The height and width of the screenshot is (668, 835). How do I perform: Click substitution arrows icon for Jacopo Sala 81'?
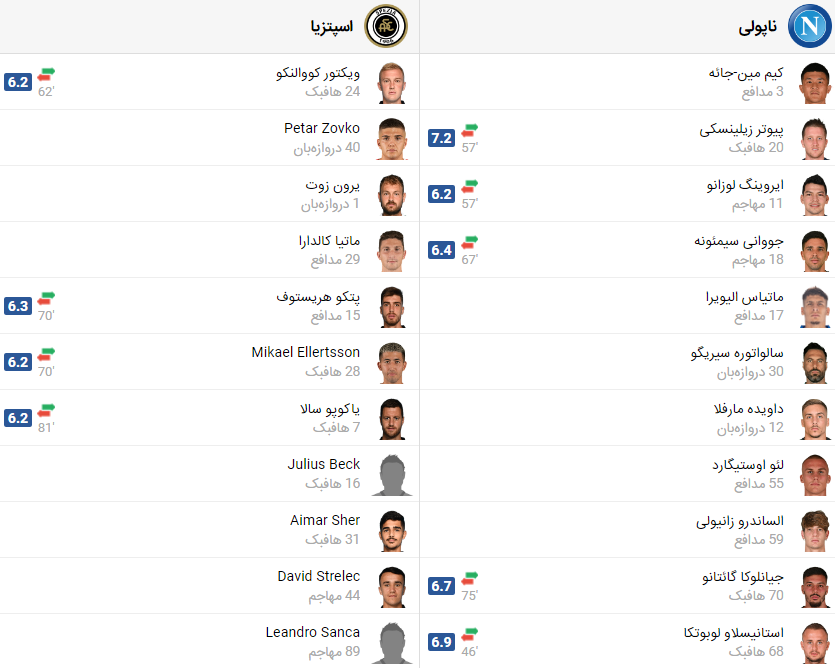(x=46, y=411)
